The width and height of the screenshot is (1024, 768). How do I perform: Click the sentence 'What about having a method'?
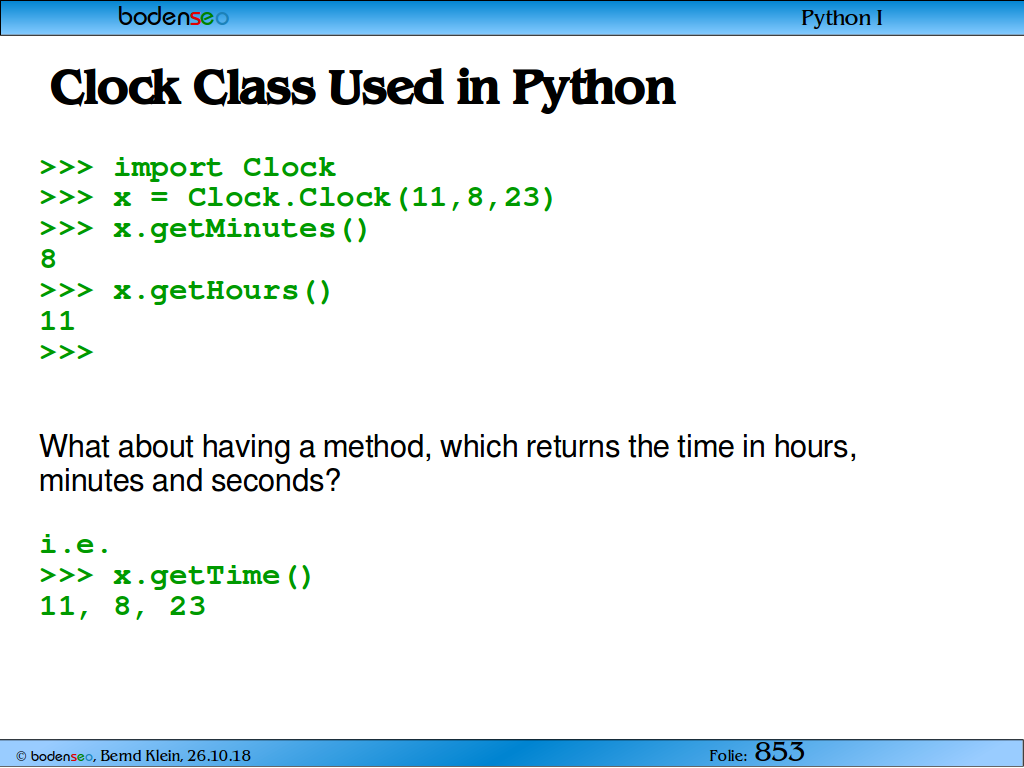click(x=235, y=447)
